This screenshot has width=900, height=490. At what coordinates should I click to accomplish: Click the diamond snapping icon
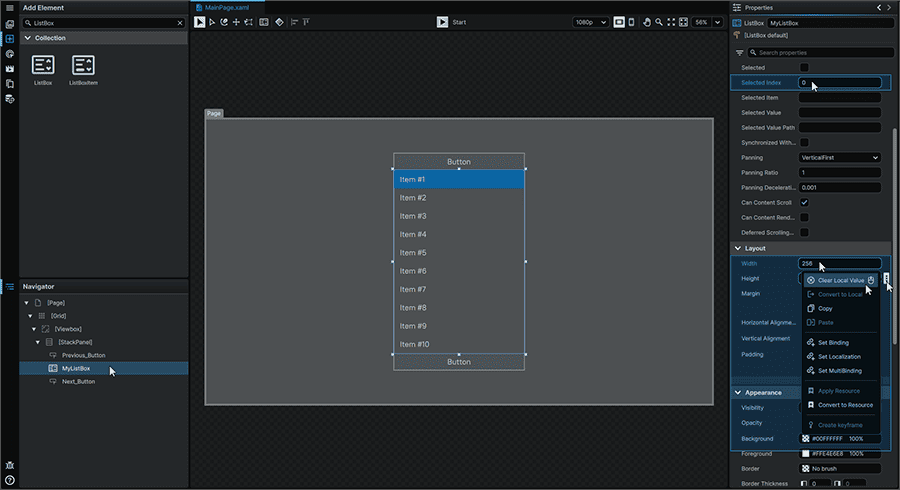(279, 22)
